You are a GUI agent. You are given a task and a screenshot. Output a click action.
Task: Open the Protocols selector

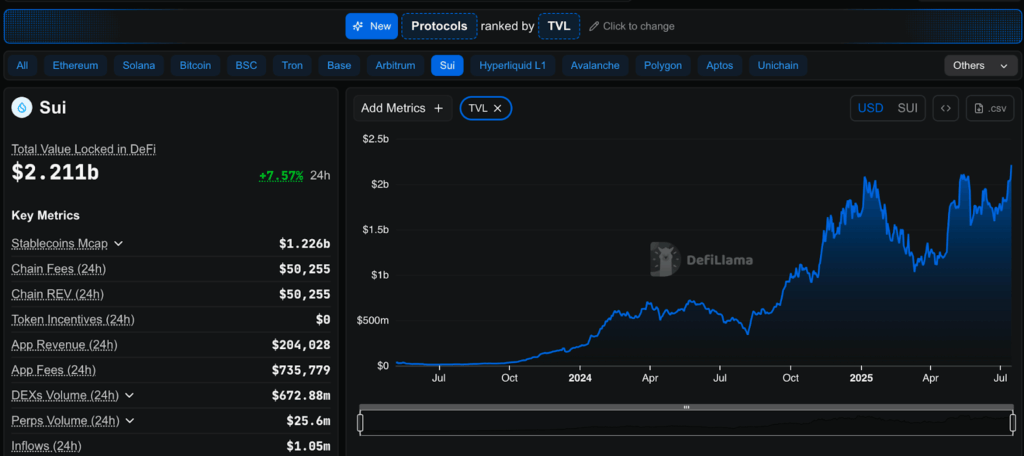point(440,26)
